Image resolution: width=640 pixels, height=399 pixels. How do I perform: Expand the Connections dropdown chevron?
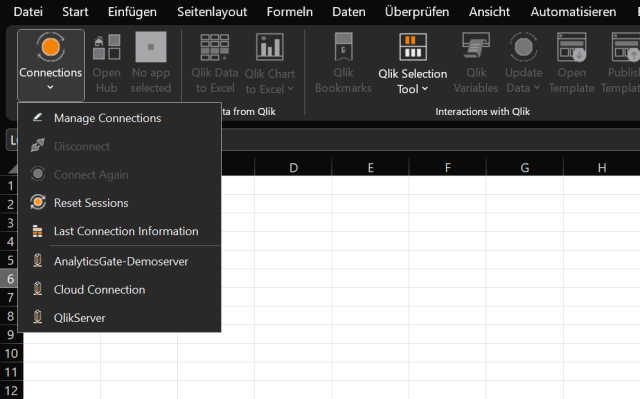coord(50,87)
